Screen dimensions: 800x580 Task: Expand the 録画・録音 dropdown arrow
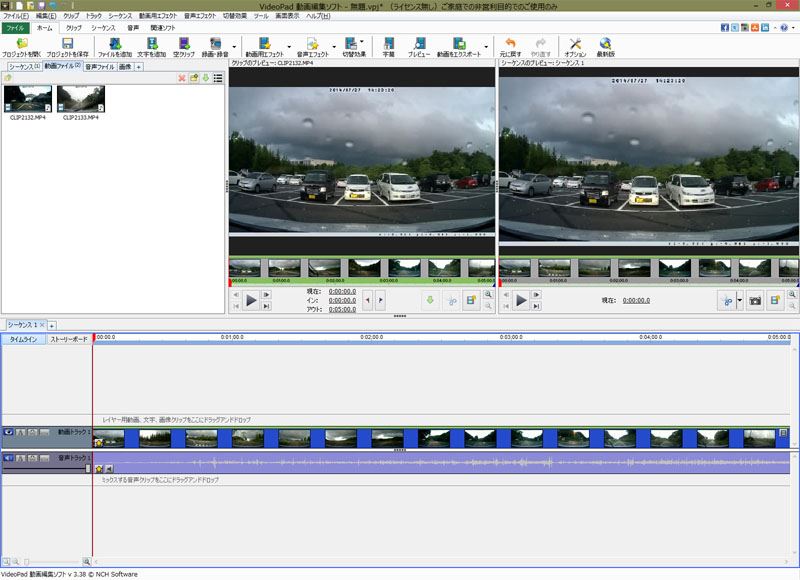click(234, 47)
